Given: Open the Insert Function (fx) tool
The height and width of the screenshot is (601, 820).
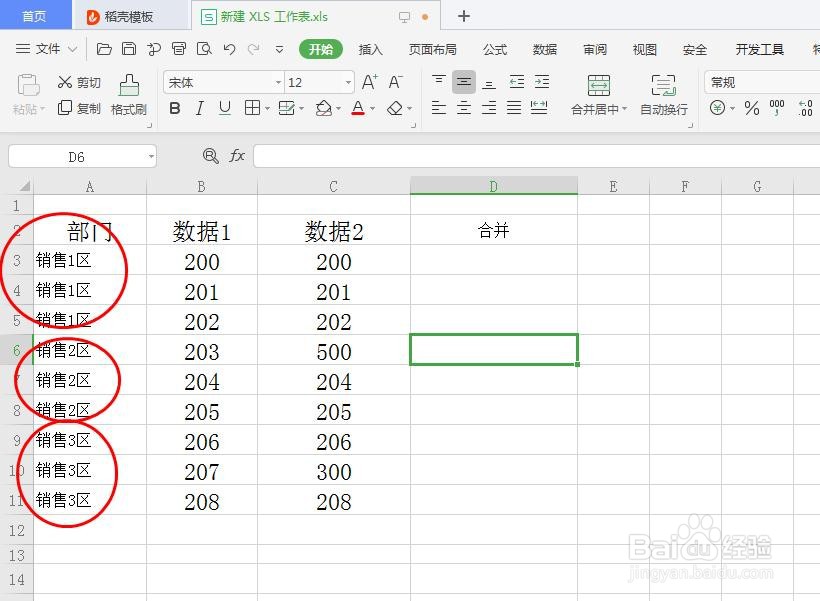Looking at the screenshot, I should point(237,156).
